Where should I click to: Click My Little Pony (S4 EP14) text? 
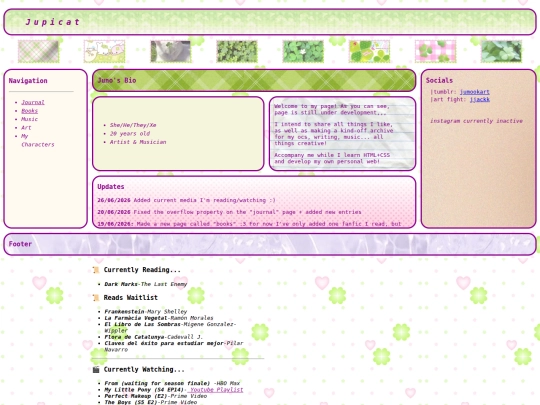145,390
